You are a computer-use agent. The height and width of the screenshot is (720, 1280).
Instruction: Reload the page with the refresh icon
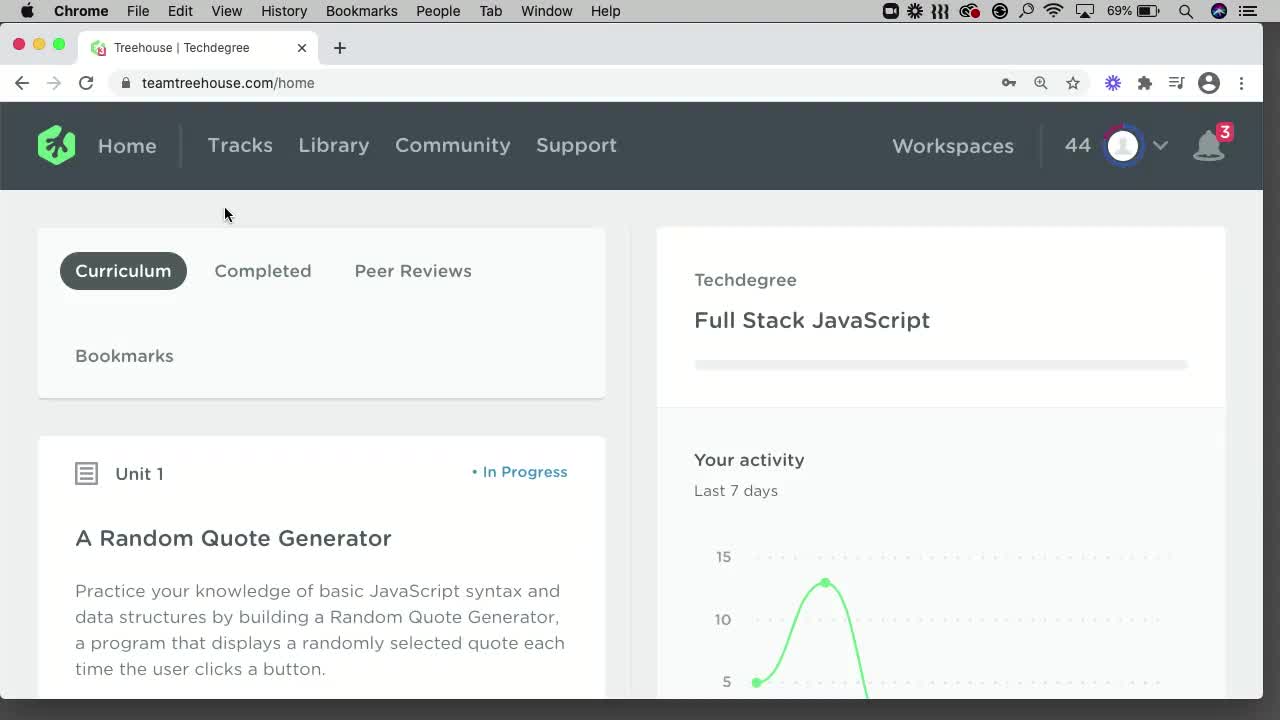click(86, 83)
